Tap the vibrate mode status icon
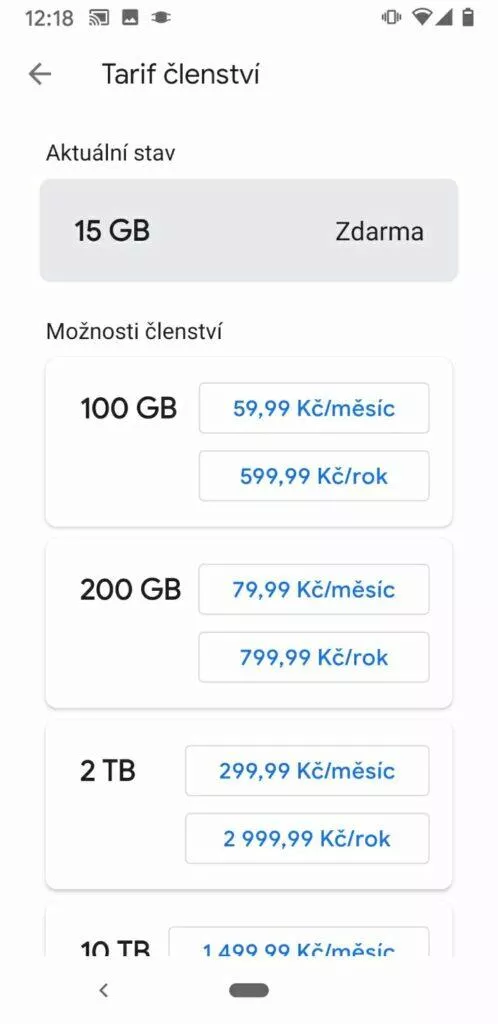 click(391, 18)
